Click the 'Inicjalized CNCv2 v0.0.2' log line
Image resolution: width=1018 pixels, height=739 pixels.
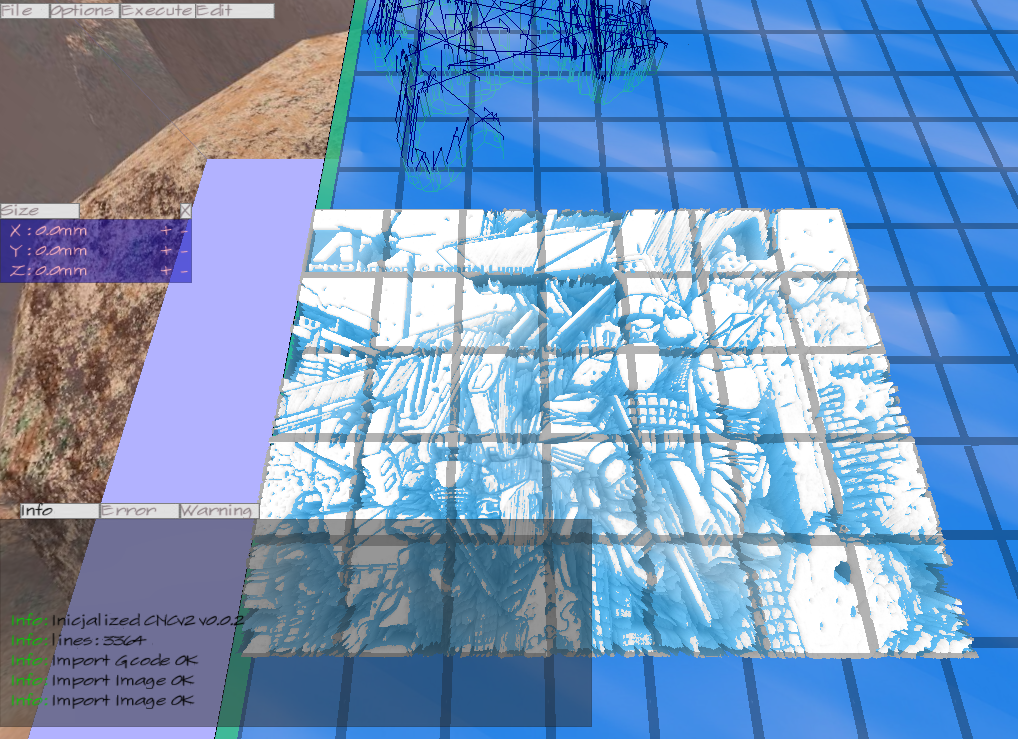tap(127, 621)
